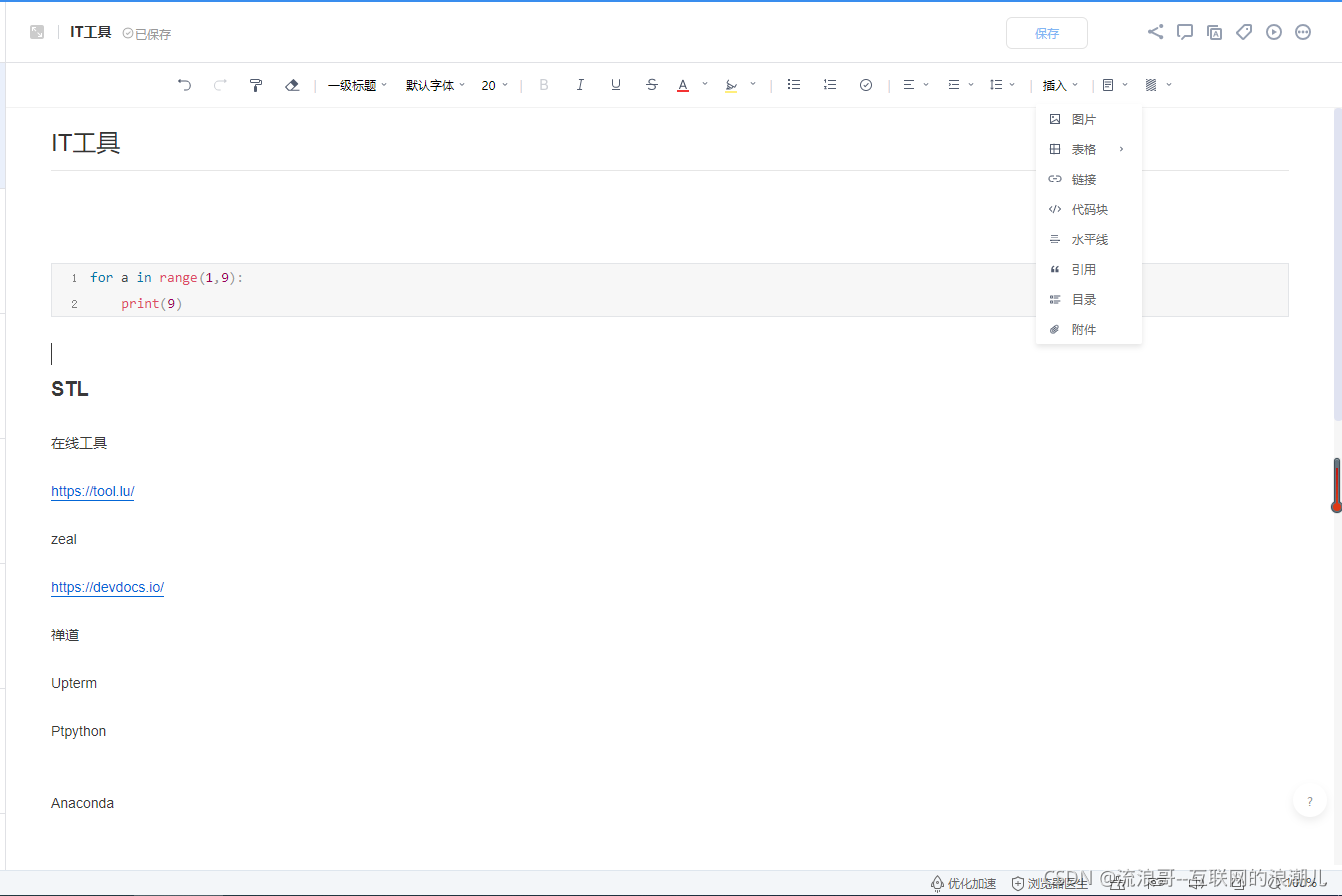1342x896 pixels.
Task: Click the IT工具 title in header
Action: click(91, 32)
